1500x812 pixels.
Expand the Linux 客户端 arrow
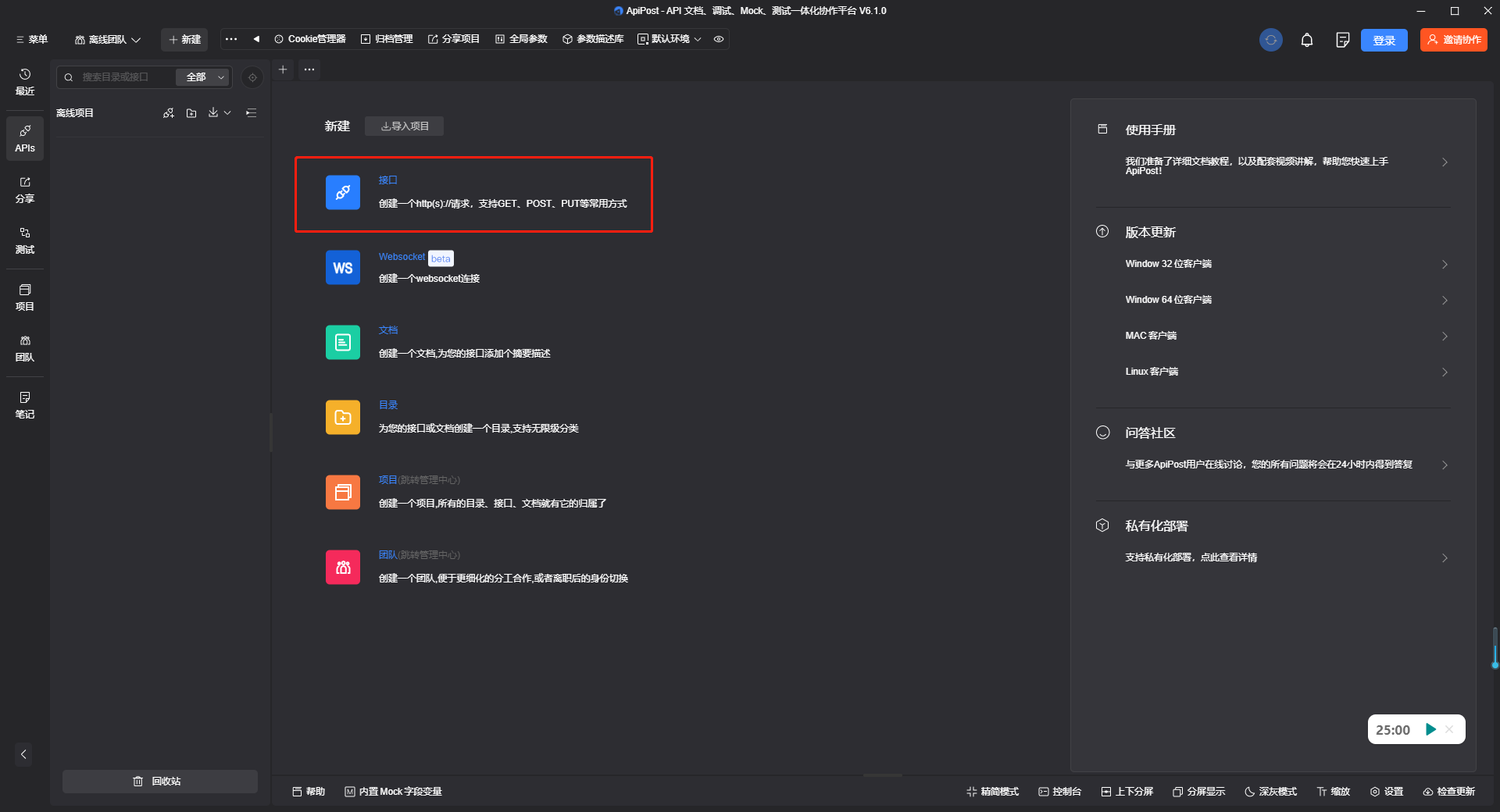tap(1445, 372)
